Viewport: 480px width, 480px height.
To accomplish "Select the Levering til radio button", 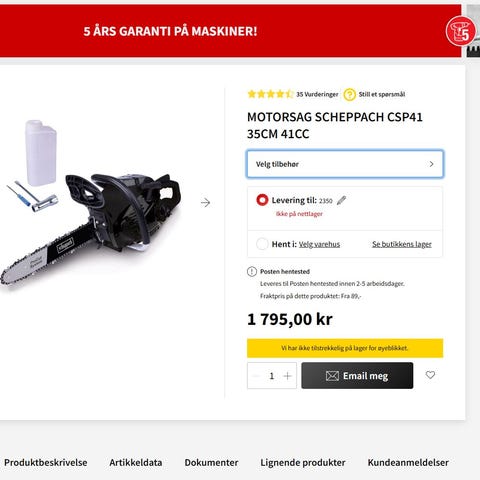I will point(262,200).
